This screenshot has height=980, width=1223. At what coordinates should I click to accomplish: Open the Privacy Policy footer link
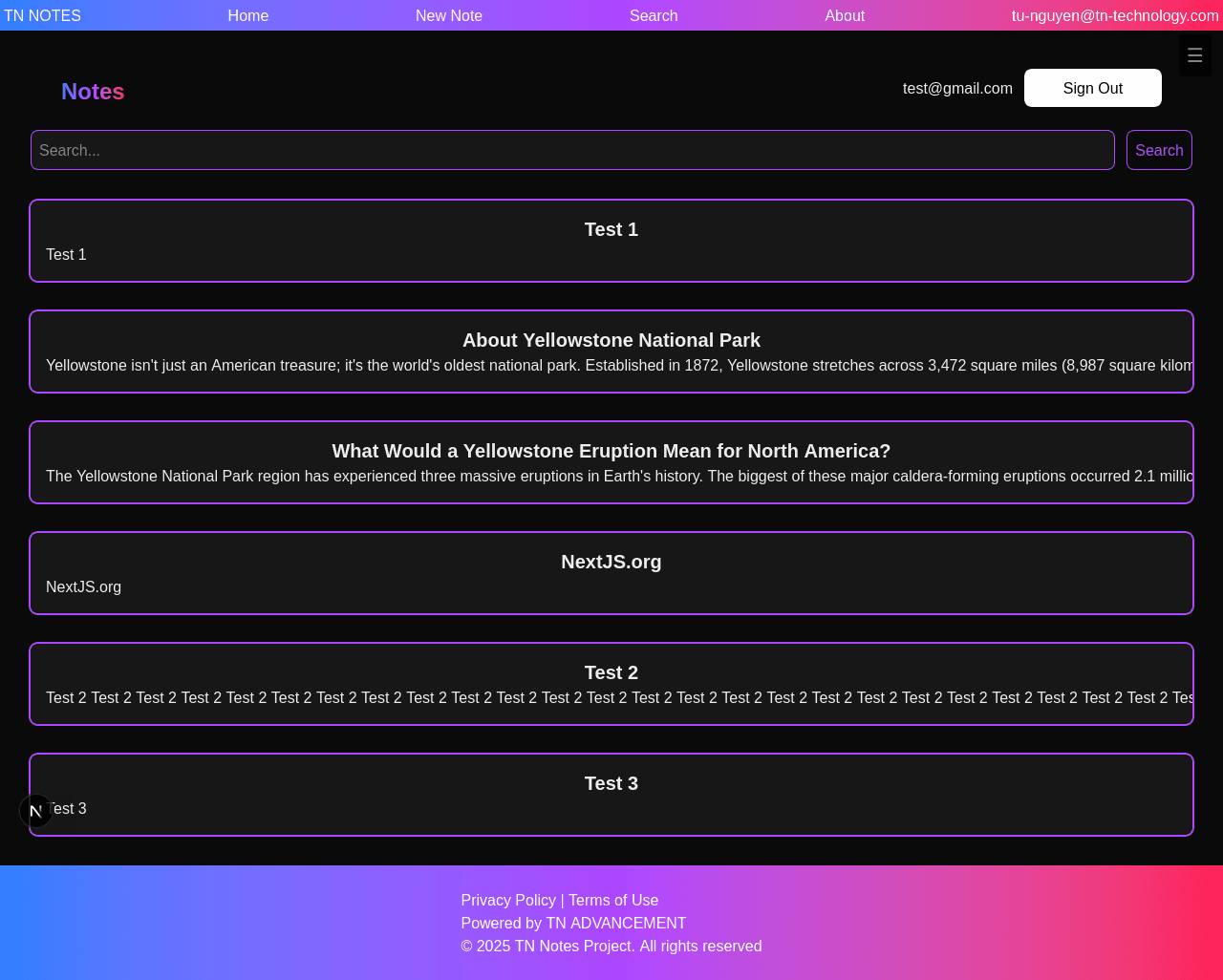[508, 900]
